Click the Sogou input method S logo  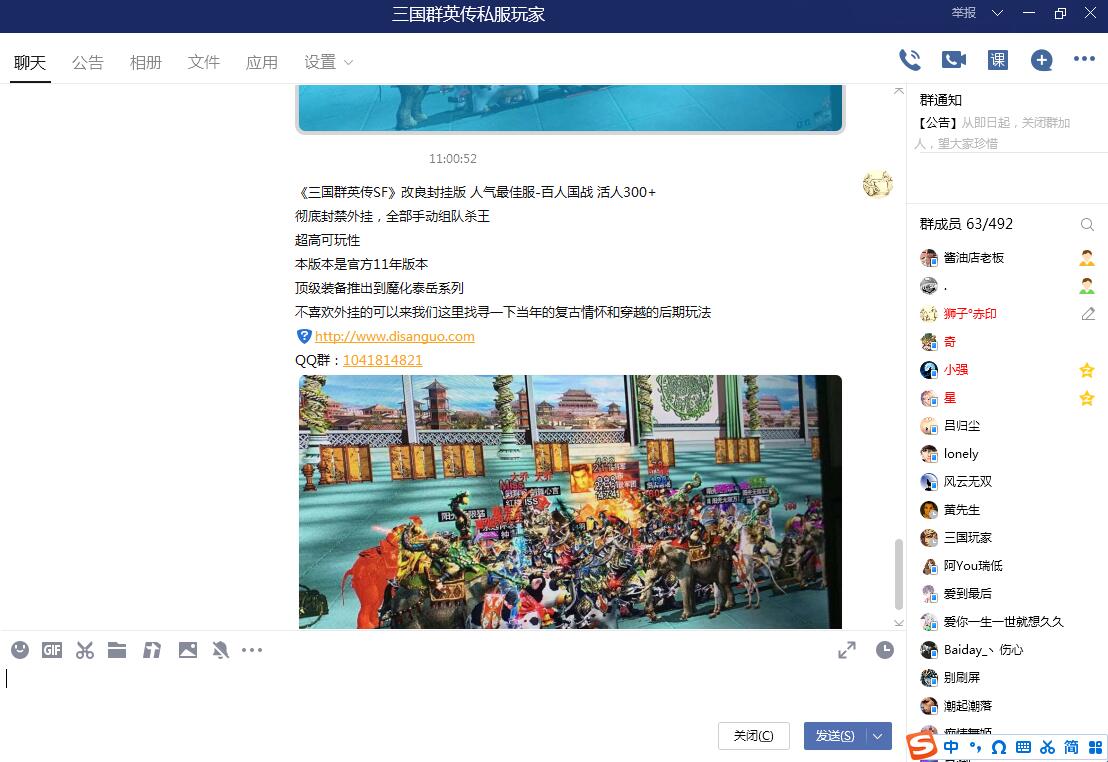coord(922,746)
